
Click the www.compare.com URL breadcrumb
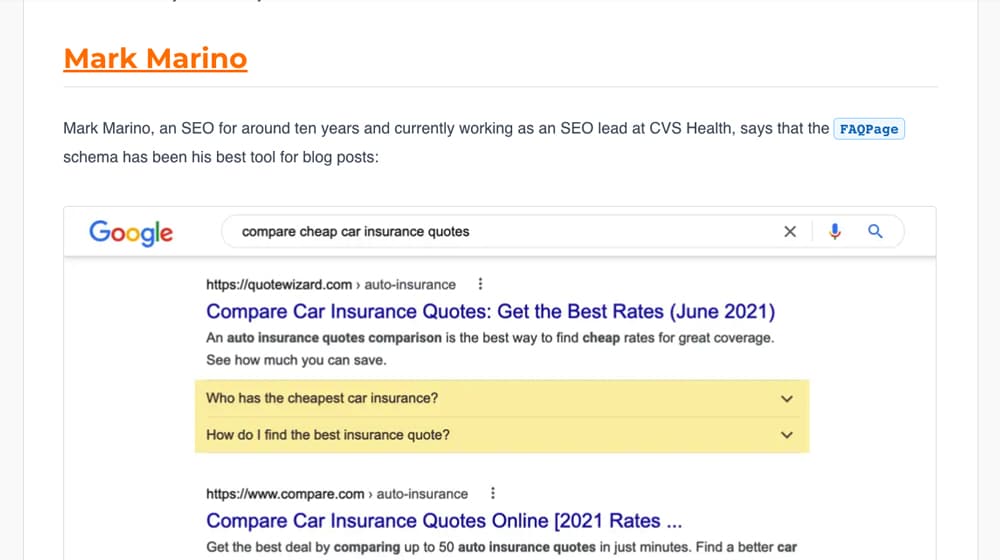[x=337, y=494]
